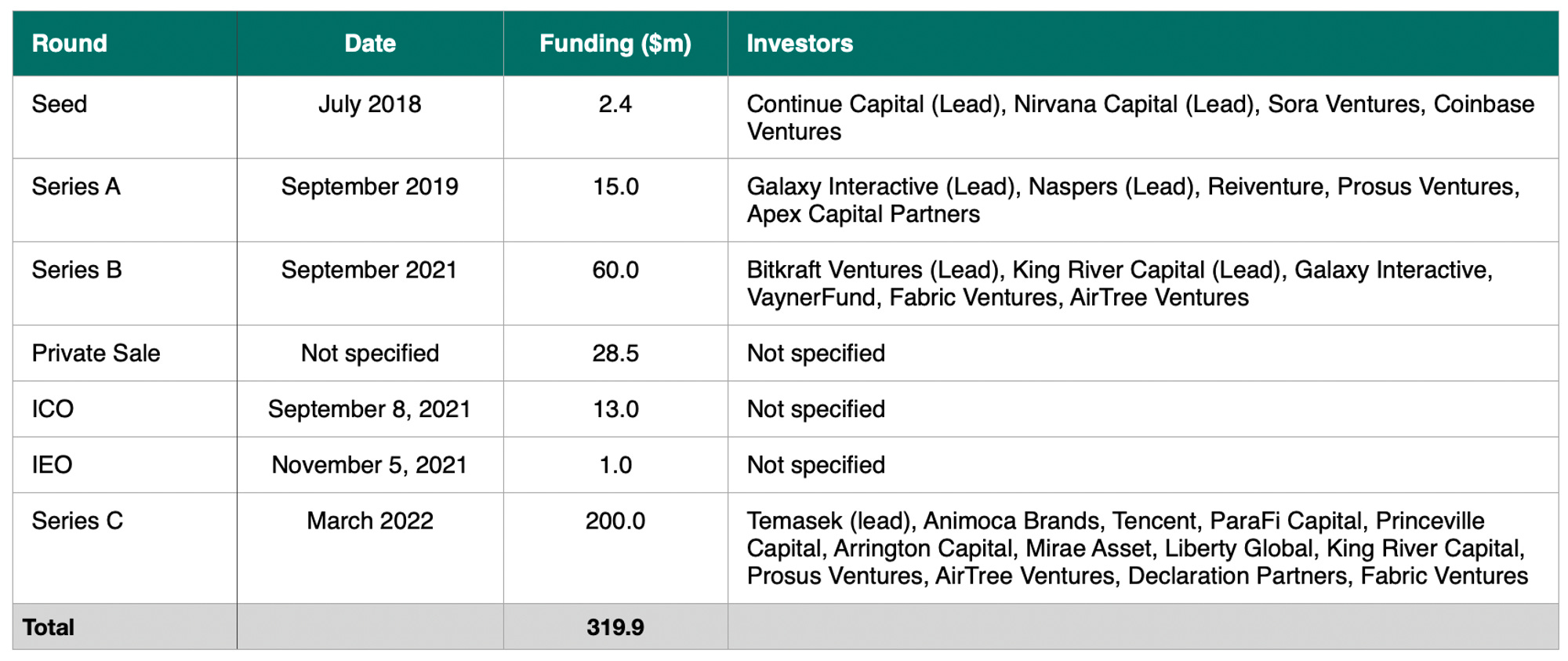Select the September 8, 2021 date cell
Screen dimensions: 1568x661
tap(370, 409)
